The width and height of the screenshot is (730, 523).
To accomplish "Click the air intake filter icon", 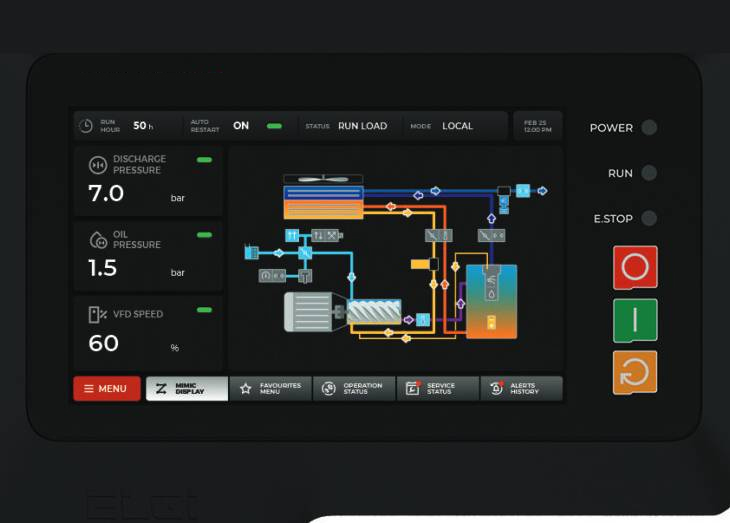I will (251, 252).
